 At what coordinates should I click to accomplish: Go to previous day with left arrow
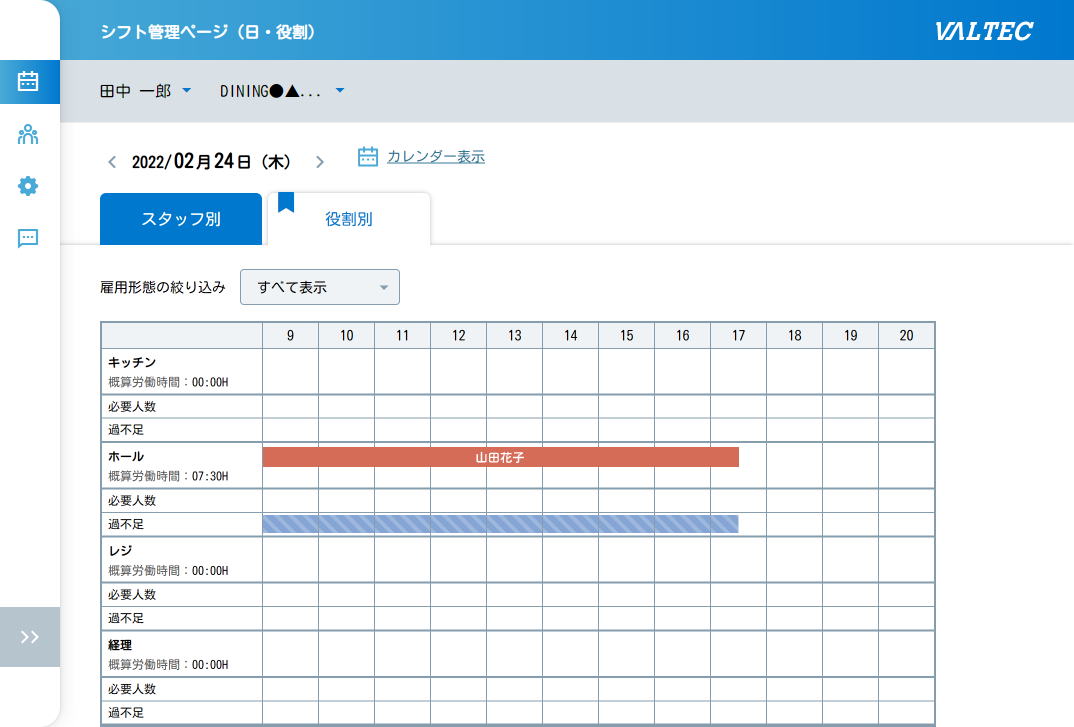(112, 162)
